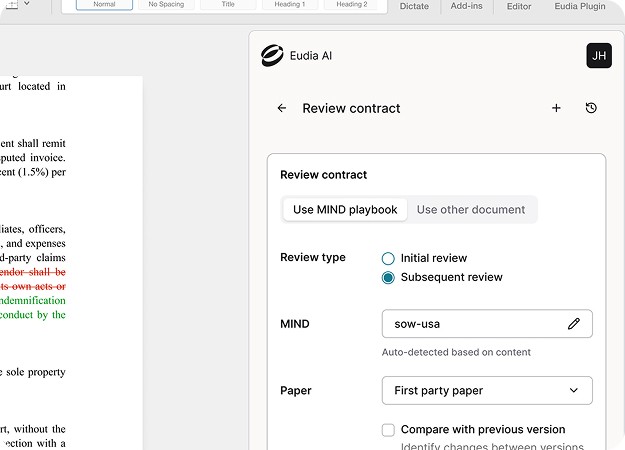Click the 'Auto-detected based on content' text
The image size is (625, 450).
(456, 352)
